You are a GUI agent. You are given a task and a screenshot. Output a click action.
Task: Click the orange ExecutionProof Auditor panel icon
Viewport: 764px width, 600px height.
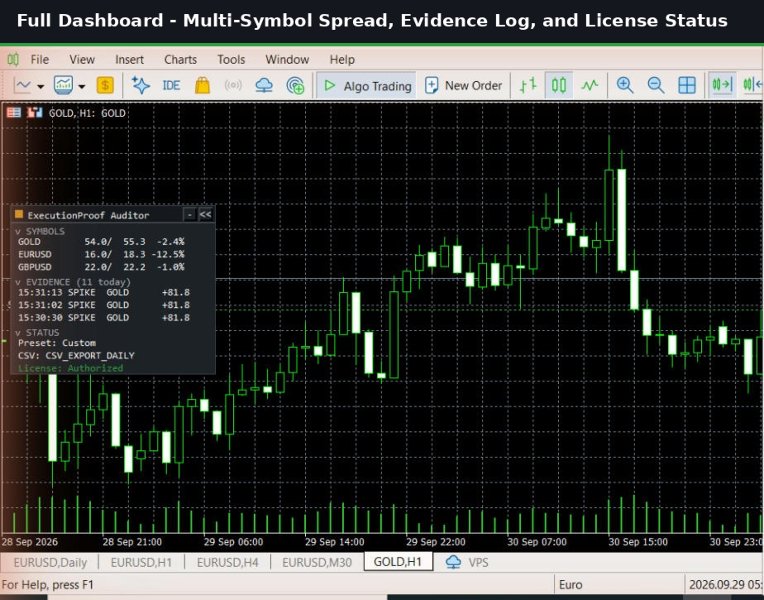coord(19,214)
